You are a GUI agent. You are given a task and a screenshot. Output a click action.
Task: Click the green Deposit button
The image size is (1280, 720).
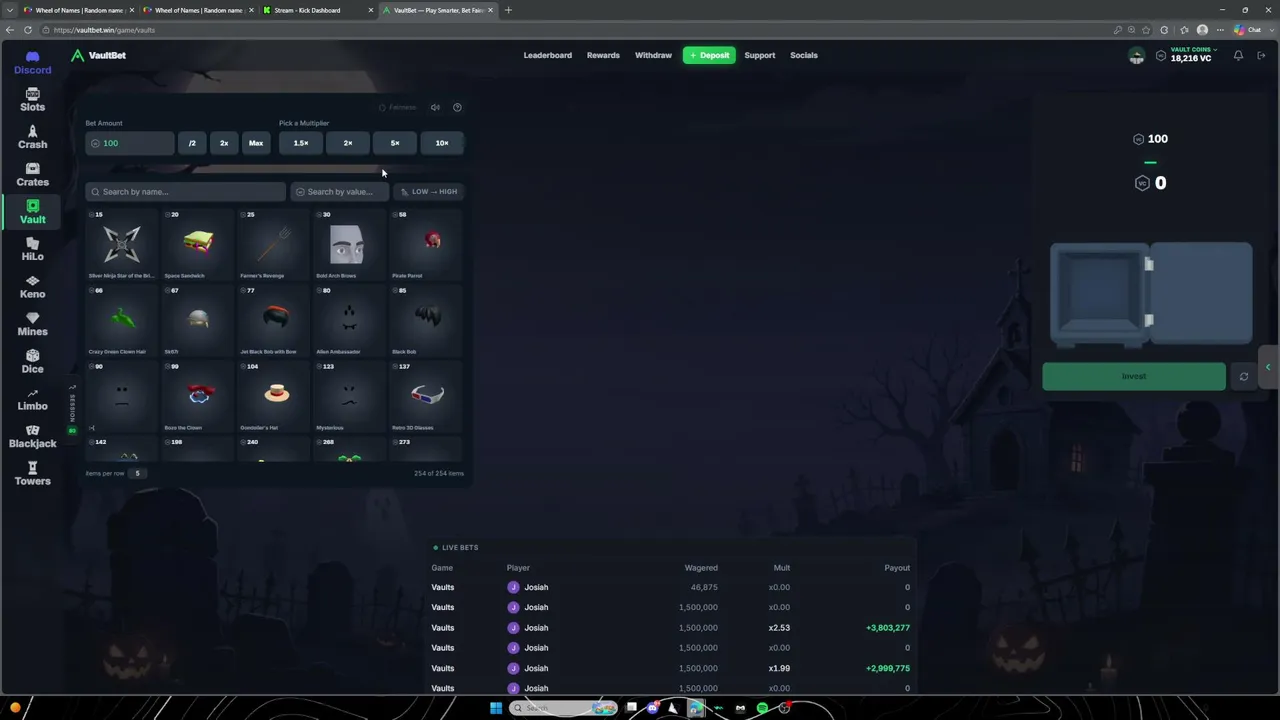tap(709, 55)
